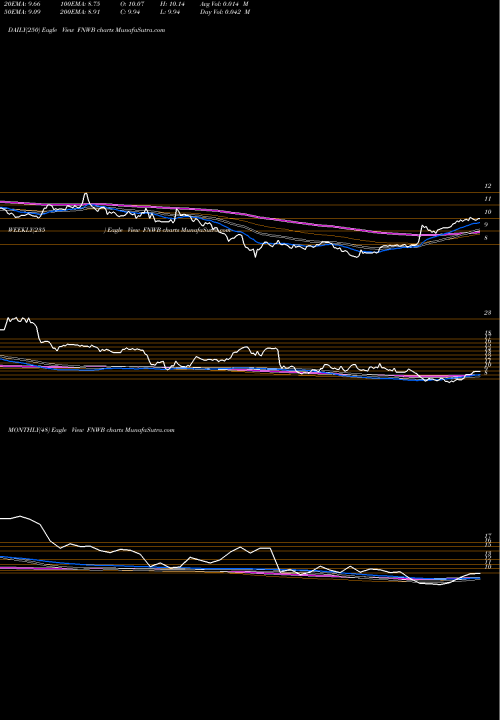Click the Day Vol reading
This screenshot has height=720, width=500.
pos(225,12)
